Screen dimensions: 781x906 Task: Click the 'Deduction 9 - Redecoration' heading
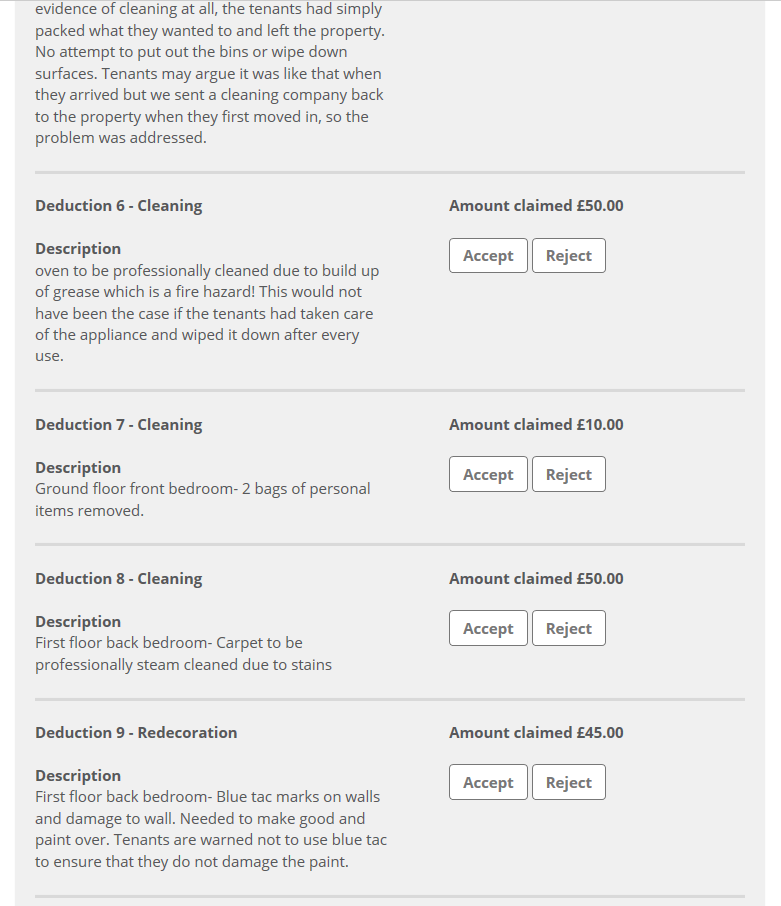pos(136,733)
